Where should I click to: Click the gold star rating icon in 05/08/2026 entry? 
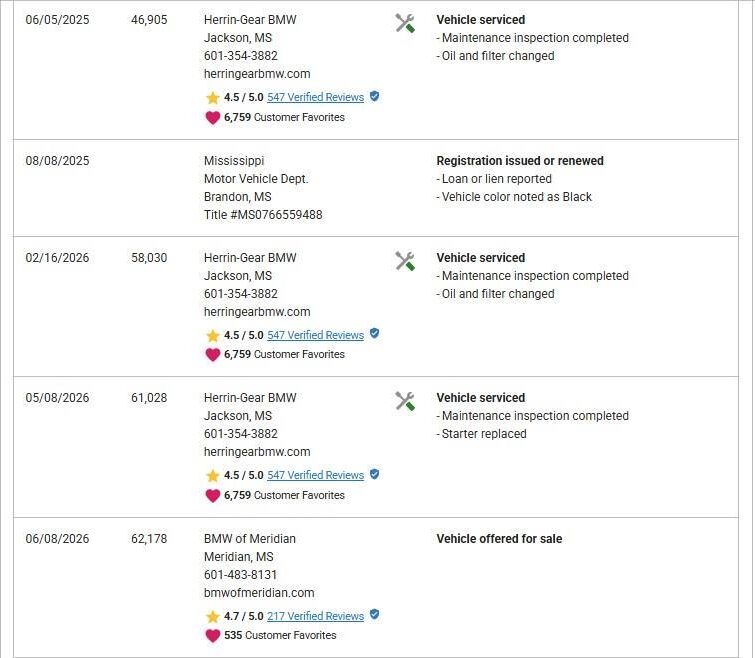(212, 476)
